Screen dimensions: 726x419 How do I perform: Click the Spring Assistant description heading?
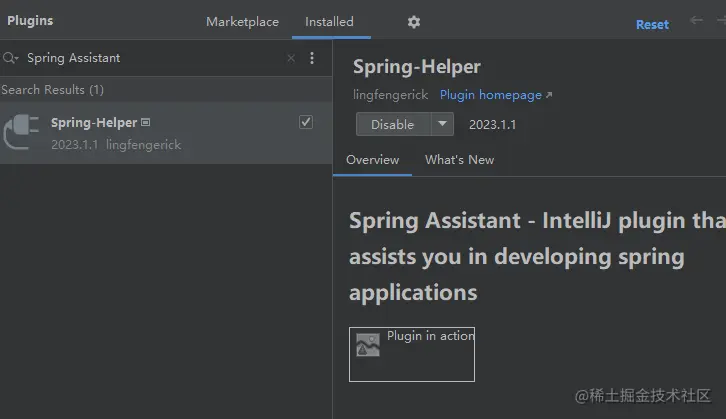537,256
